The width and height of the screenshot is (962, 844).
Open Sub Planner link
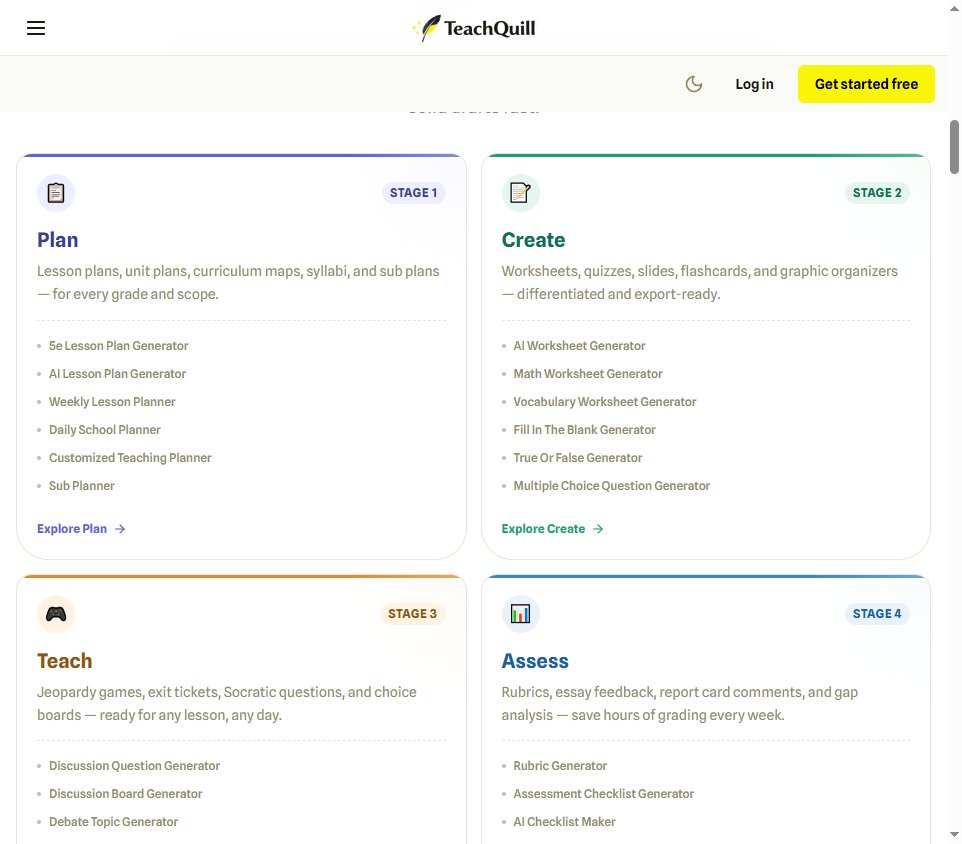82,486
